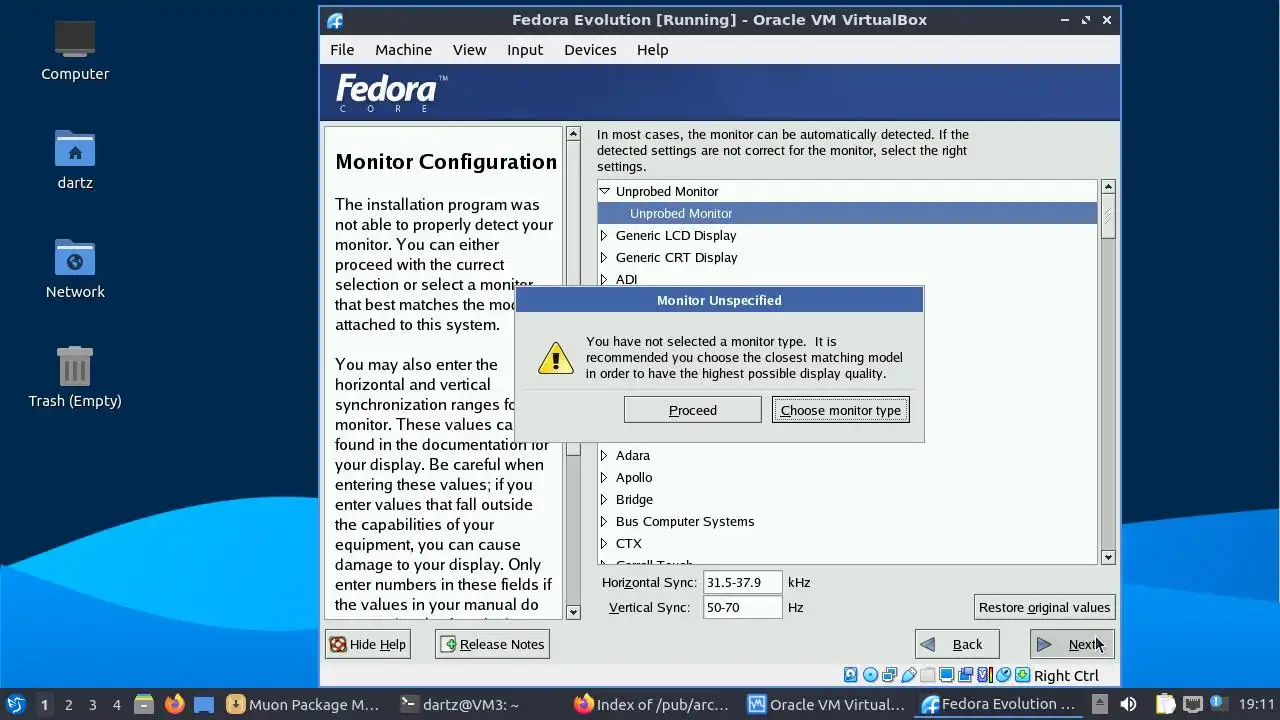Switch to Index of /pub Firefox window
Viewport: 1280px width, 720px height.
tap(652, 704)
